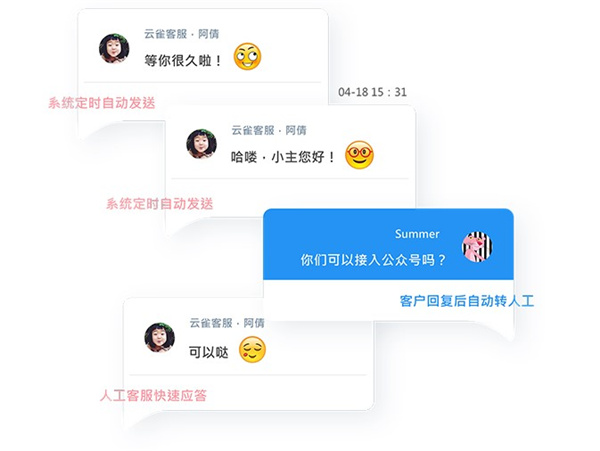This screenshot has height=451, width=600.
Task: Click the rolling-eyes emoji in first message
Action: tap(248, 57)
